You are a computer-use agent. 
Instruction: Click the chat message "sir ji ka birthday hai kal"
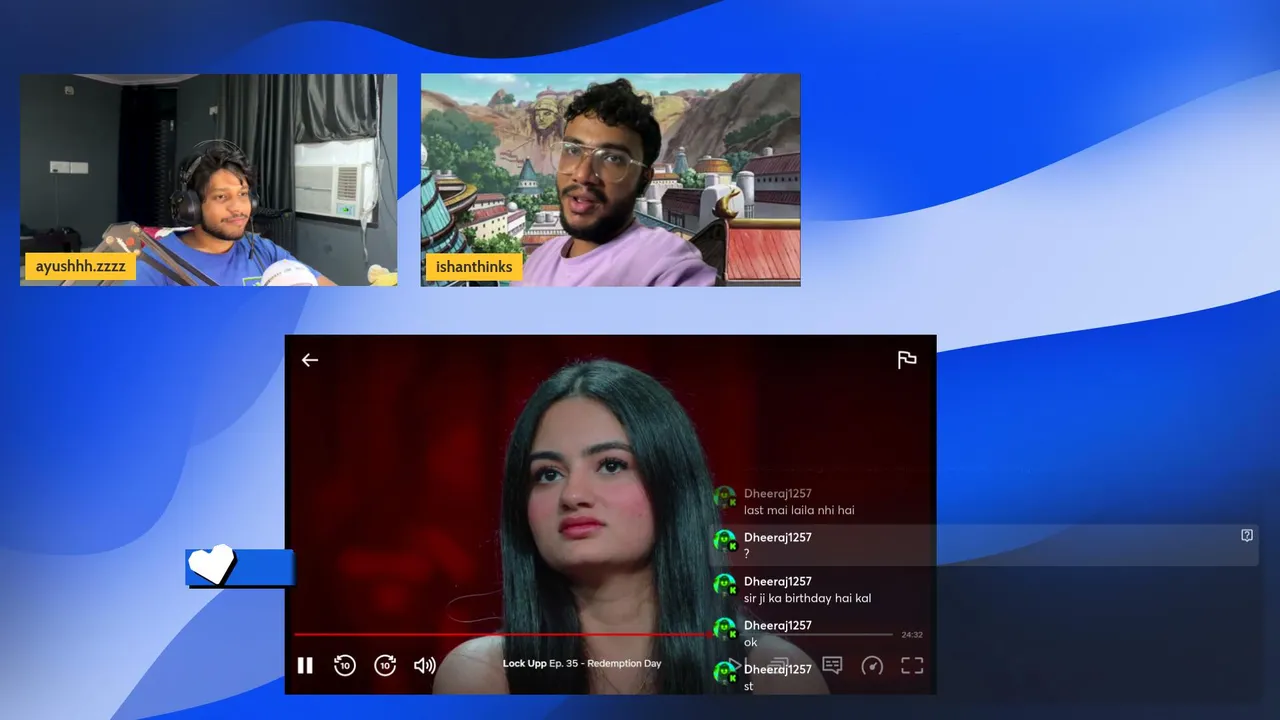tap(807, 598)
